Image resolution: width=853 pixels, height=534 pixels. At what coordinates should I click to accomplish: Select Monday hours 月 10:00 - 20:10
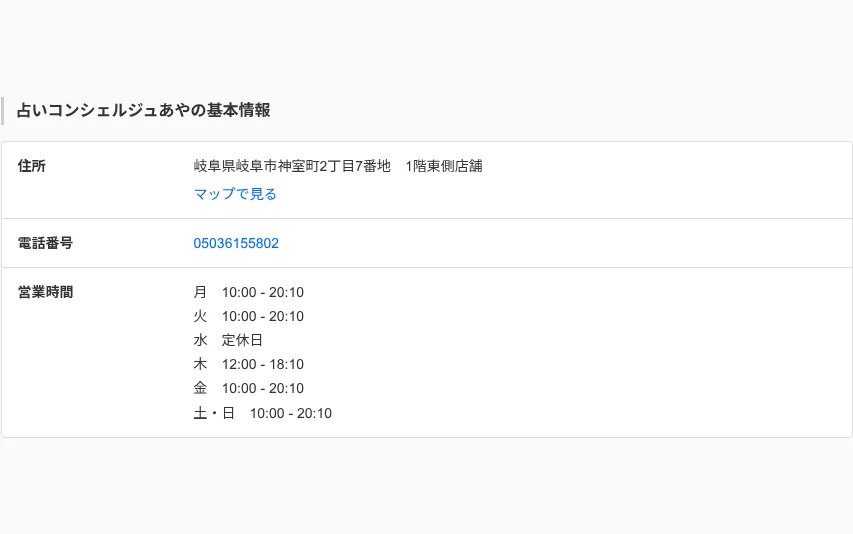[x=249, y=292]
